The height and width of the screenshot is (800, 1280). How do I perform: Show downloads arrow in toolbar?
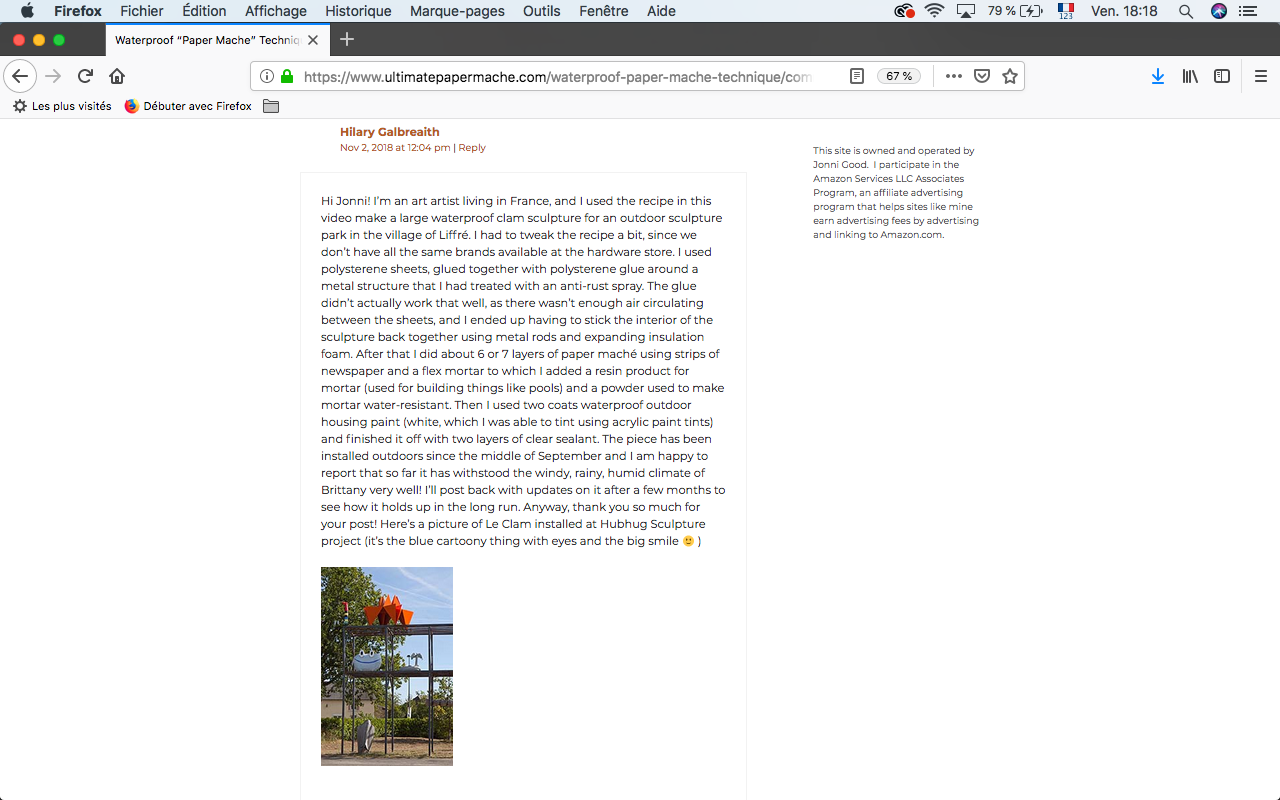[1158, 76]
